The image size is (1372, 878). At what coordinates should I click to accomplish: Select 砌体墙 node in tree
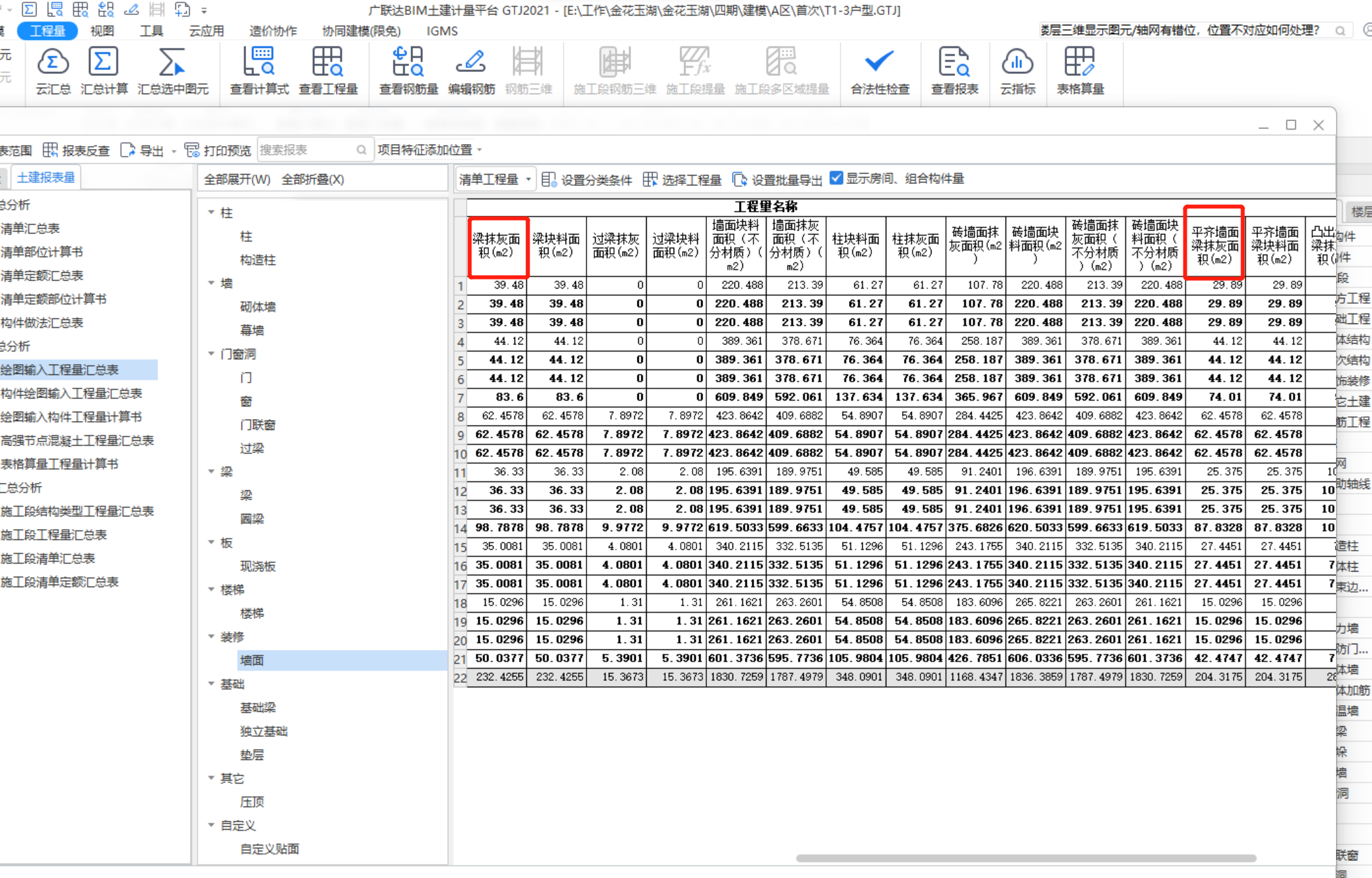(x=258, y=306)
